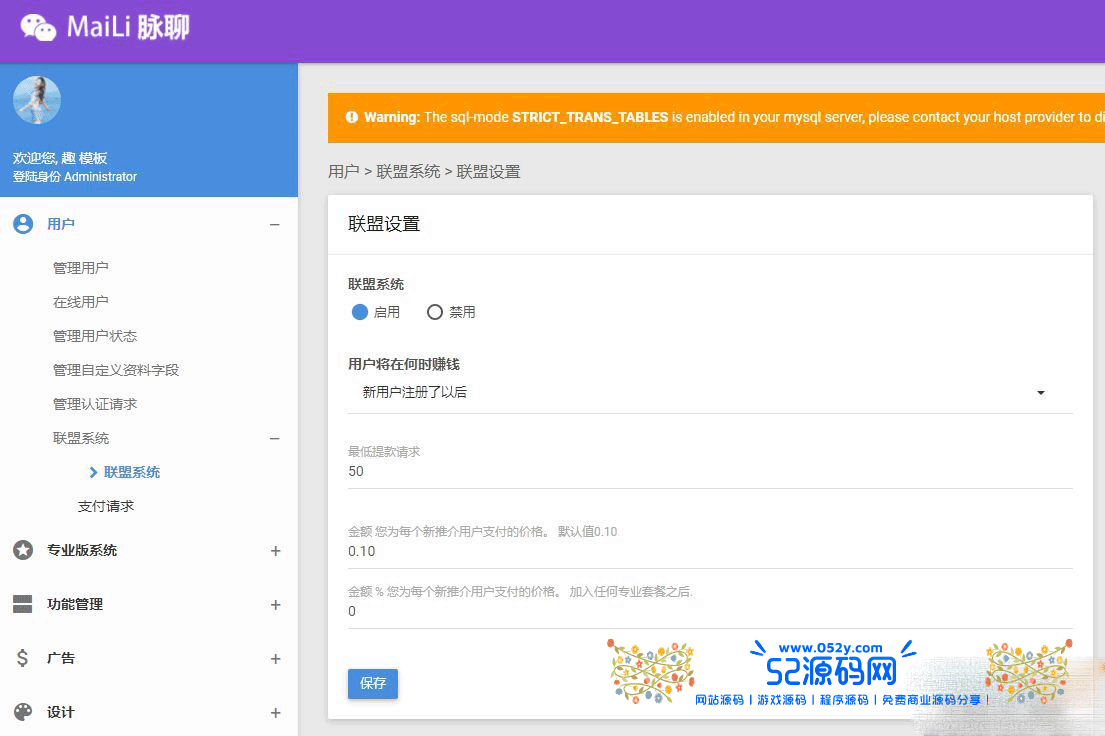Click the 用户 person icon in sidebar
The height and width of the screenshot is (736, 1105).
23,224
